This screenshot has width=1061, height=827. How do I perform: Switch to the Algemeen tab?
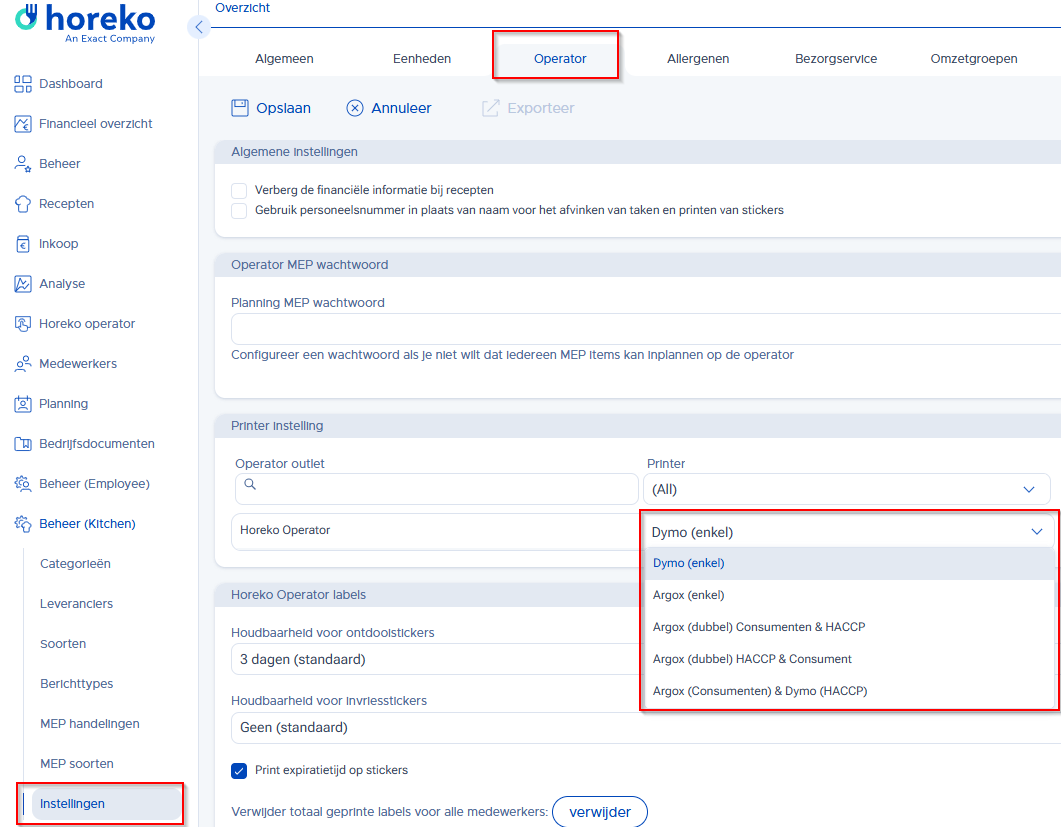[x=284, y=59]
